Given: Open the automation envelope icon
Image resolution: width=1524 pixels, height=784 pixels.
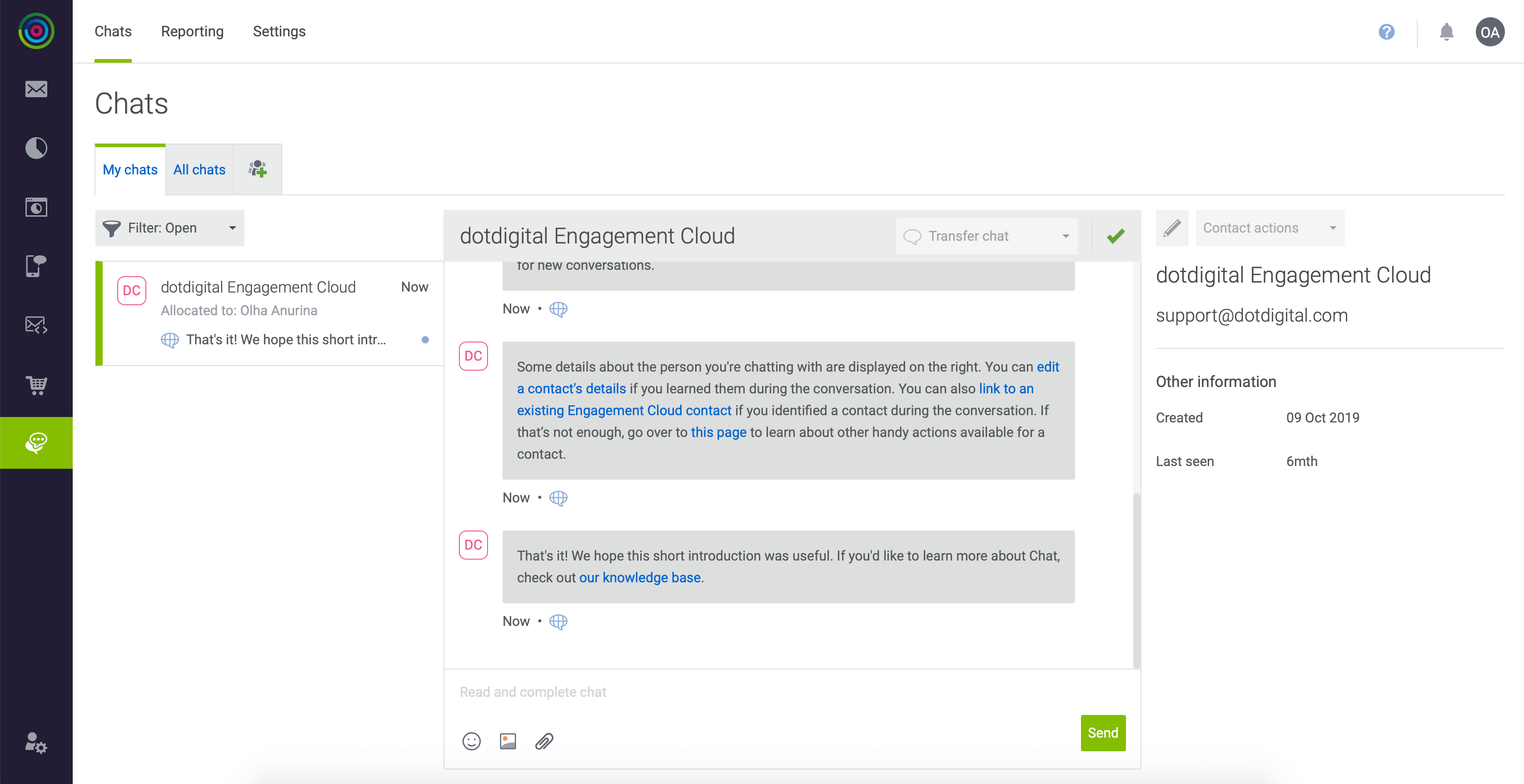Looking at the screenshot, I should click(x=36, y=325).
